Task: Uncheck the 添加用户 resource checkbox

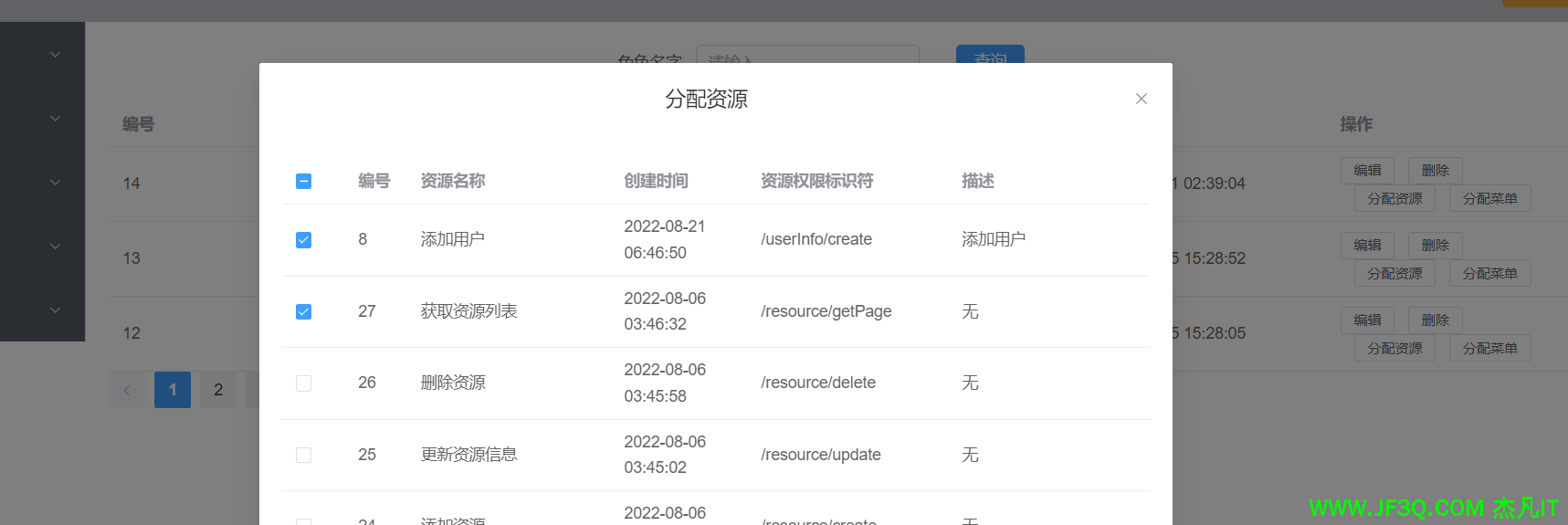Action: [304, 239]
